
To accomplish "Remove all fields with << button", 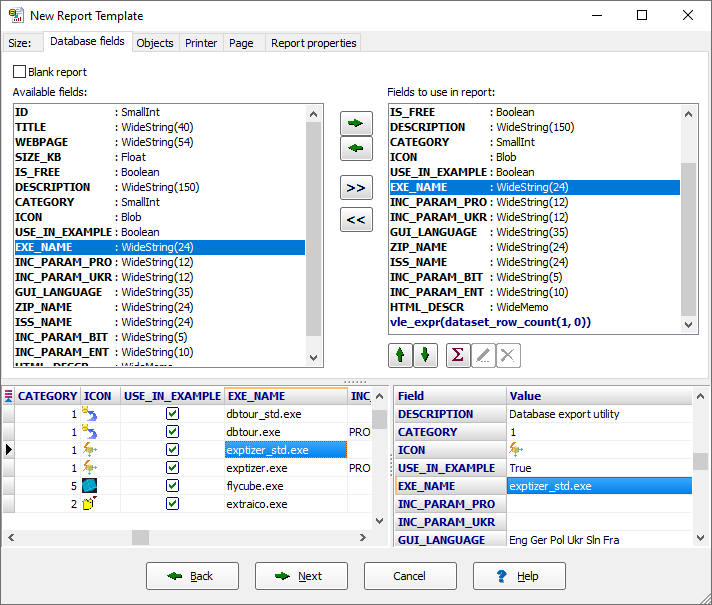I will point(356,219).
